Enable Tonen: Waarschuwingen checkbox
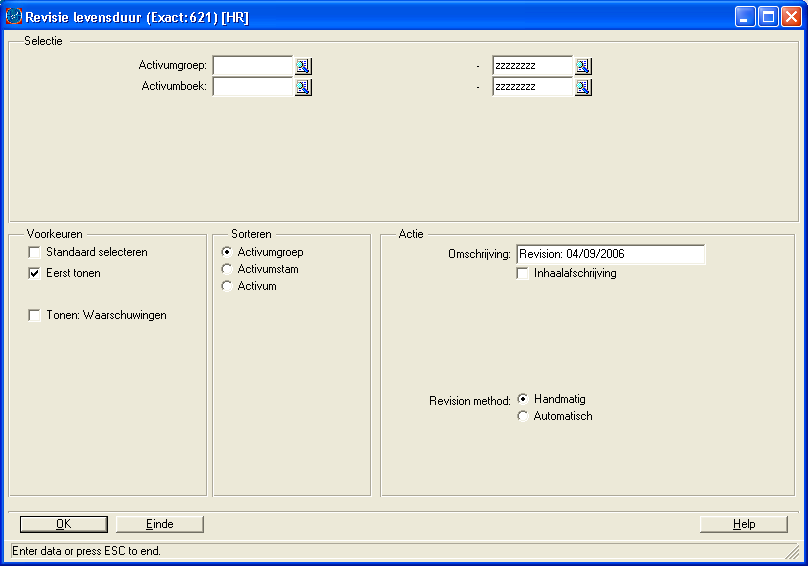 (35, 315)
